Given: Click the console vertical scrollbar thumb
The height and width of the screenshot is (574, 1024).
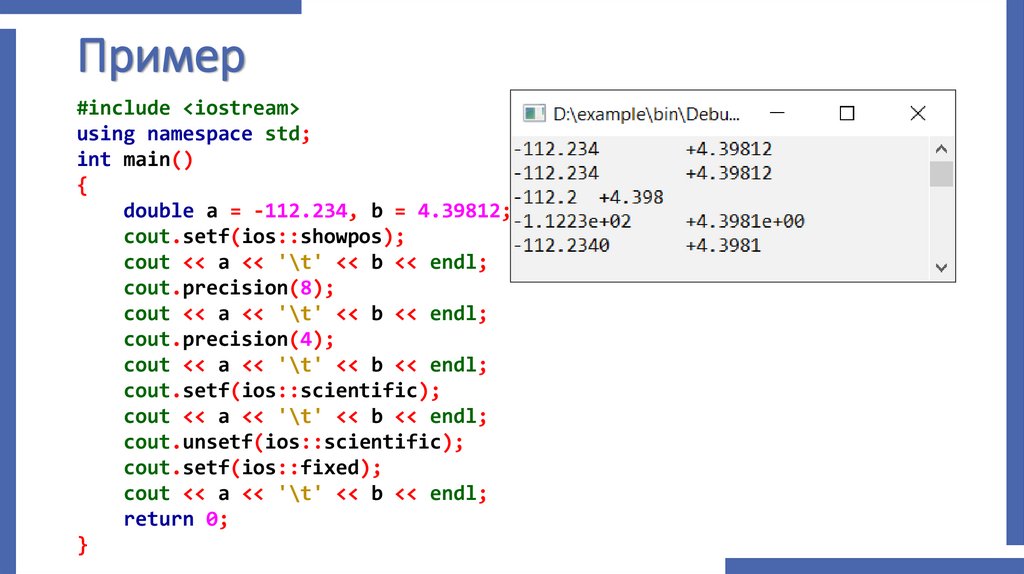Looking at the screenshot, I should (941, 174).
